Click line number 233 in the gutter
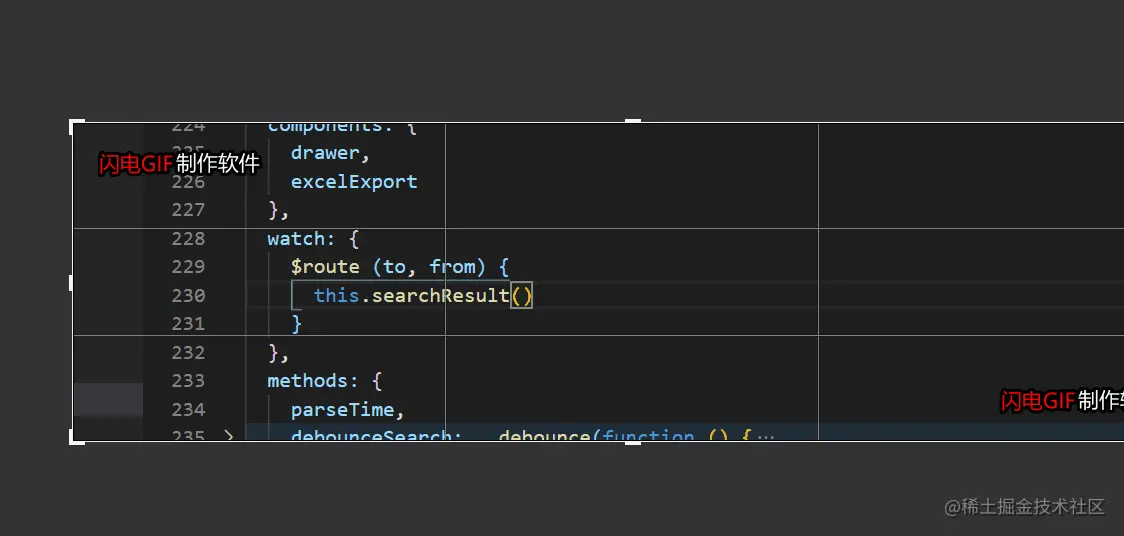Image resolution: width=1124 pixels, height=536 pixels. 187,381
